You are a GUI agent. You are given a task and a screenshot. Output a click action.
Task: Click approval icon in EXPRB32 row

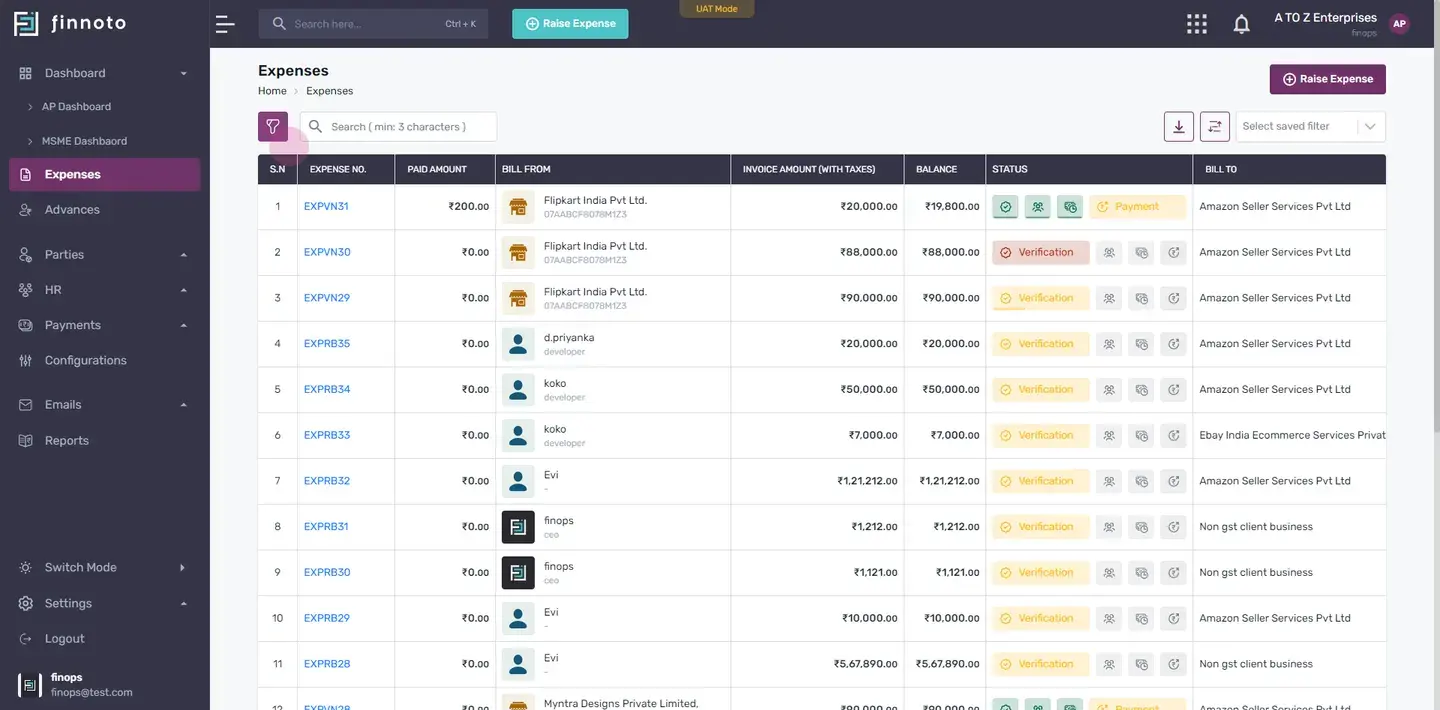tap(1109, 481)
